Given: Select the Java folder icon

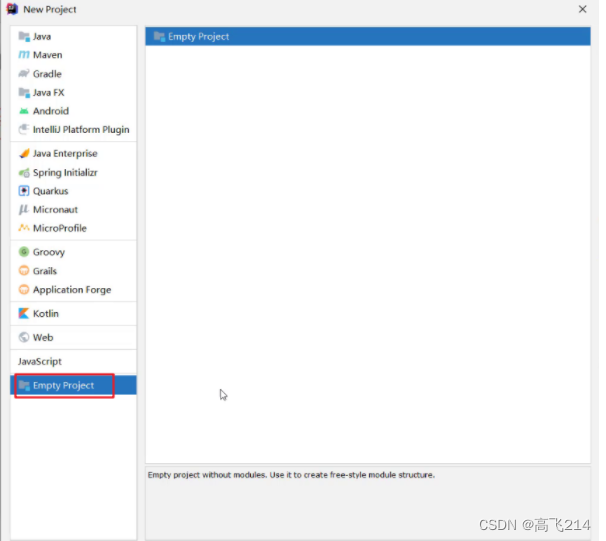Looking at the screenshot, I should click(24, 36).
